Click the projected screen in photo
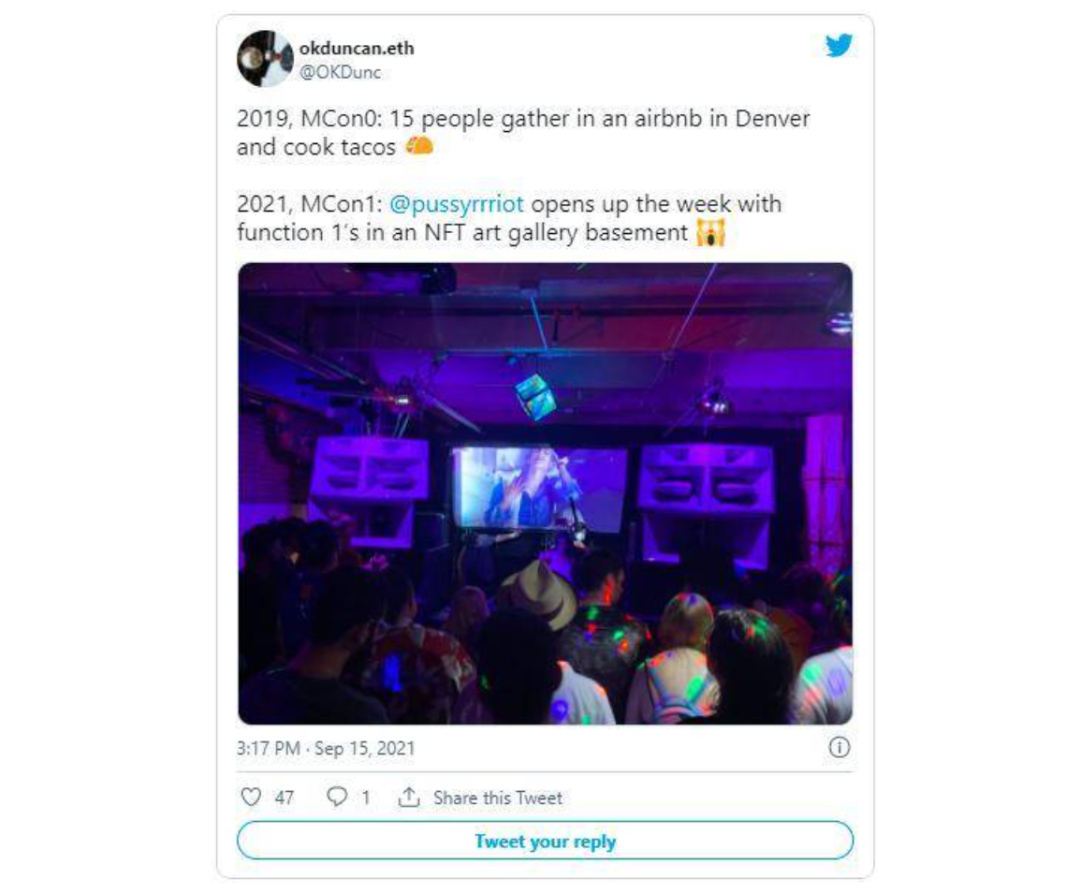 [x=539, y=487]
